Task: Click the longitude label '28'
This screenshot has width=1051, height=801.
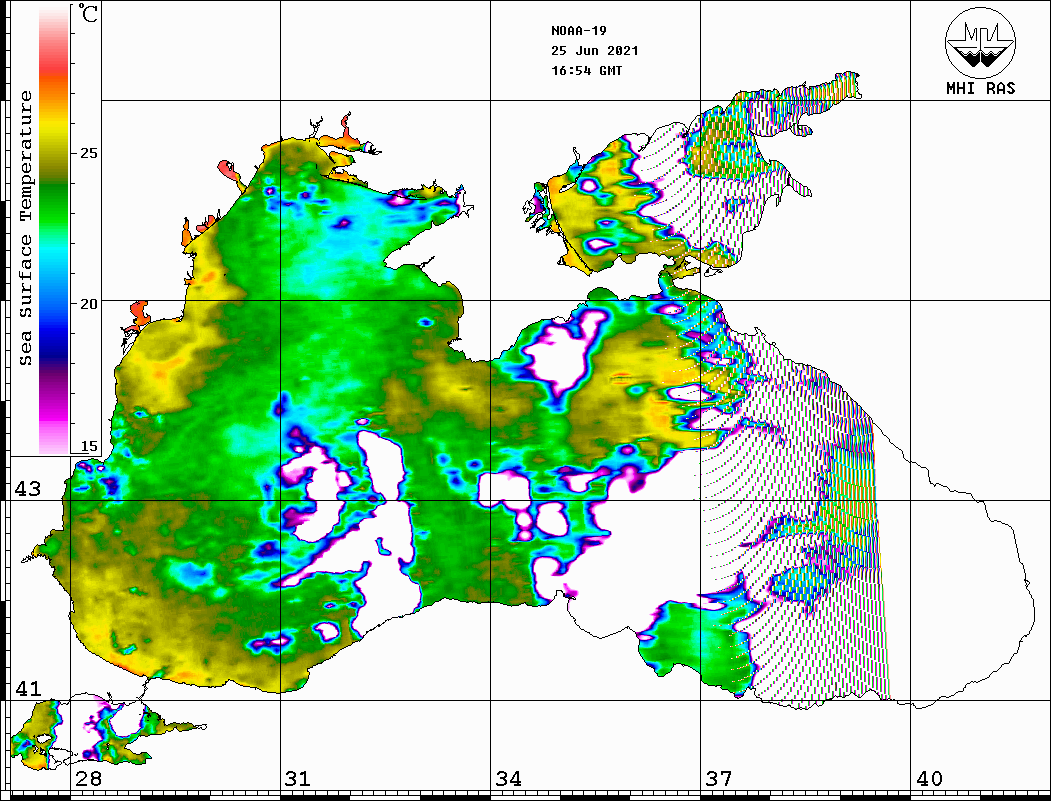Action: coord(88,778)
